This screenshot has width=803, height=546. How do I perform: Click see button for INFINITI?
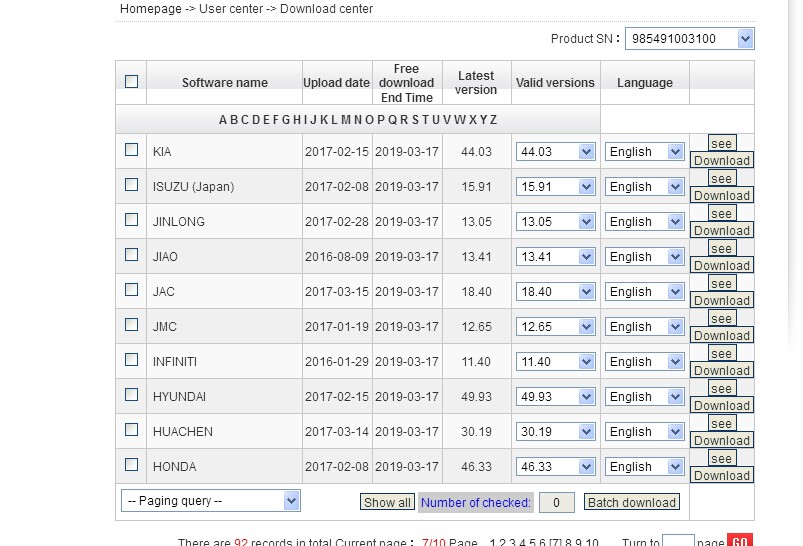tap(722, 353)
